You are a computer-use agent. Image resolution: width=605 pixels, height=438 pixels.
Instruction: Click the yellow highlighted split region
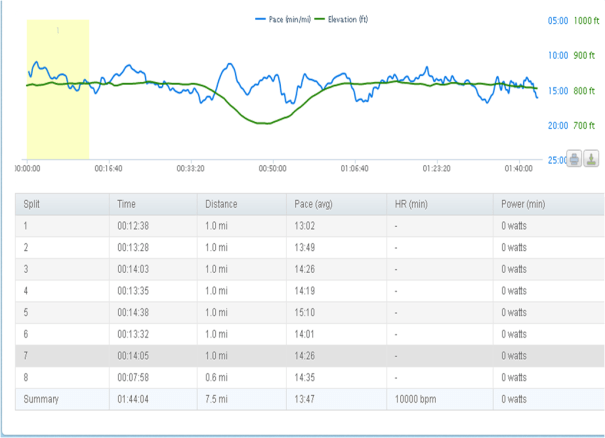pos(58,88)
